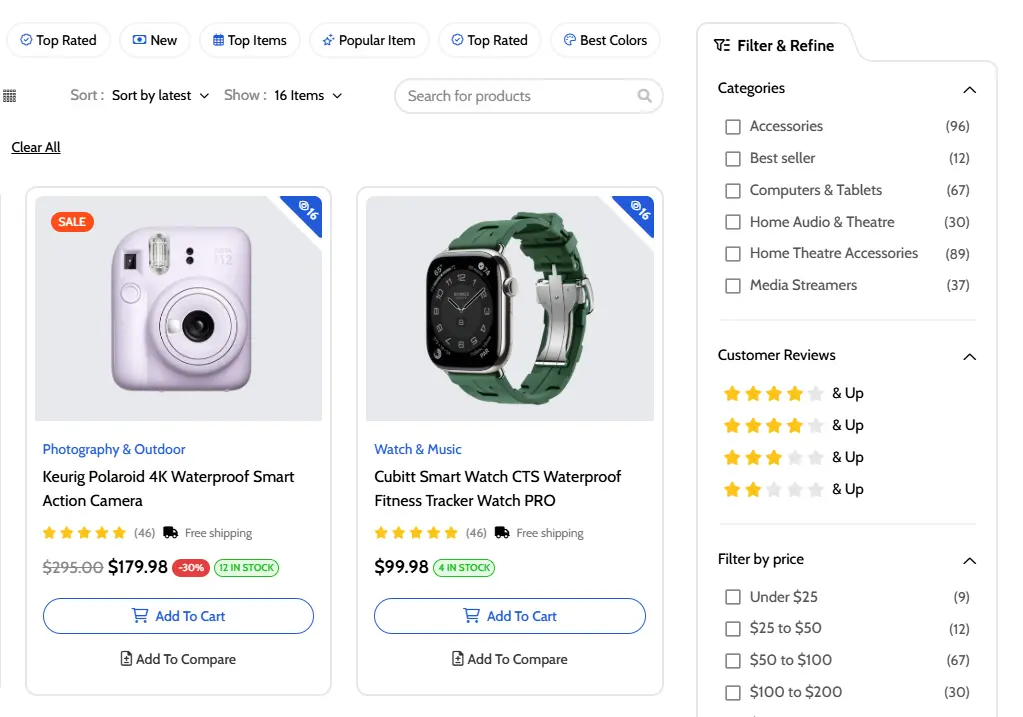Enable the Computers & Tablets filter
The width and height of the screenshot is (1023, 717).
coord(733,191)
